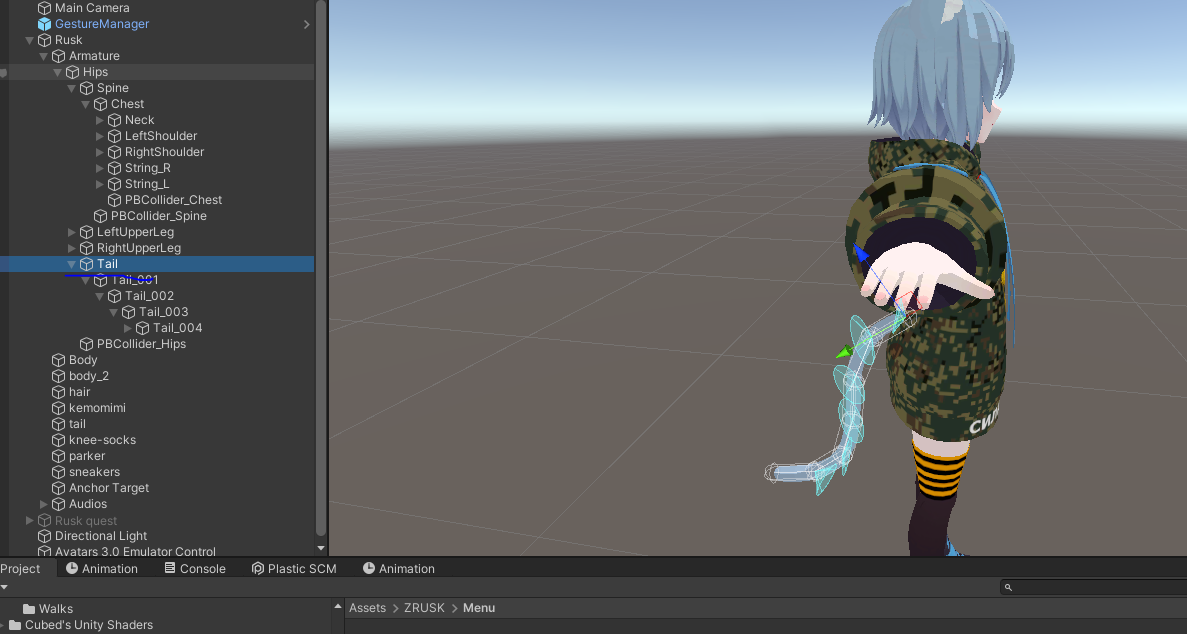The width and height of the screenshot is (1187, 634).
Task: Click the hierarchy scrollbar down arrow
Action: click(x=321, y=548)
